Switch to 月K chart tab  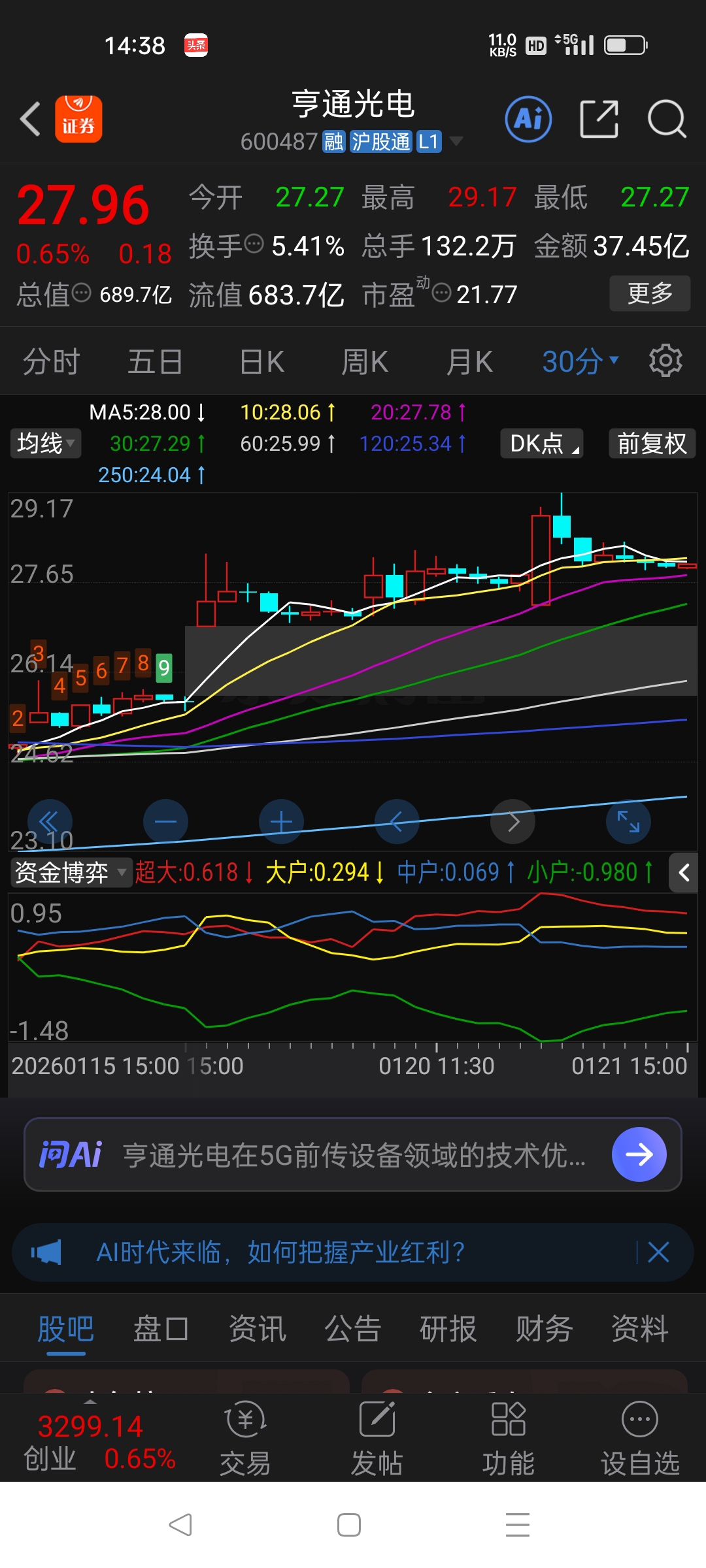tap(469, 361)
